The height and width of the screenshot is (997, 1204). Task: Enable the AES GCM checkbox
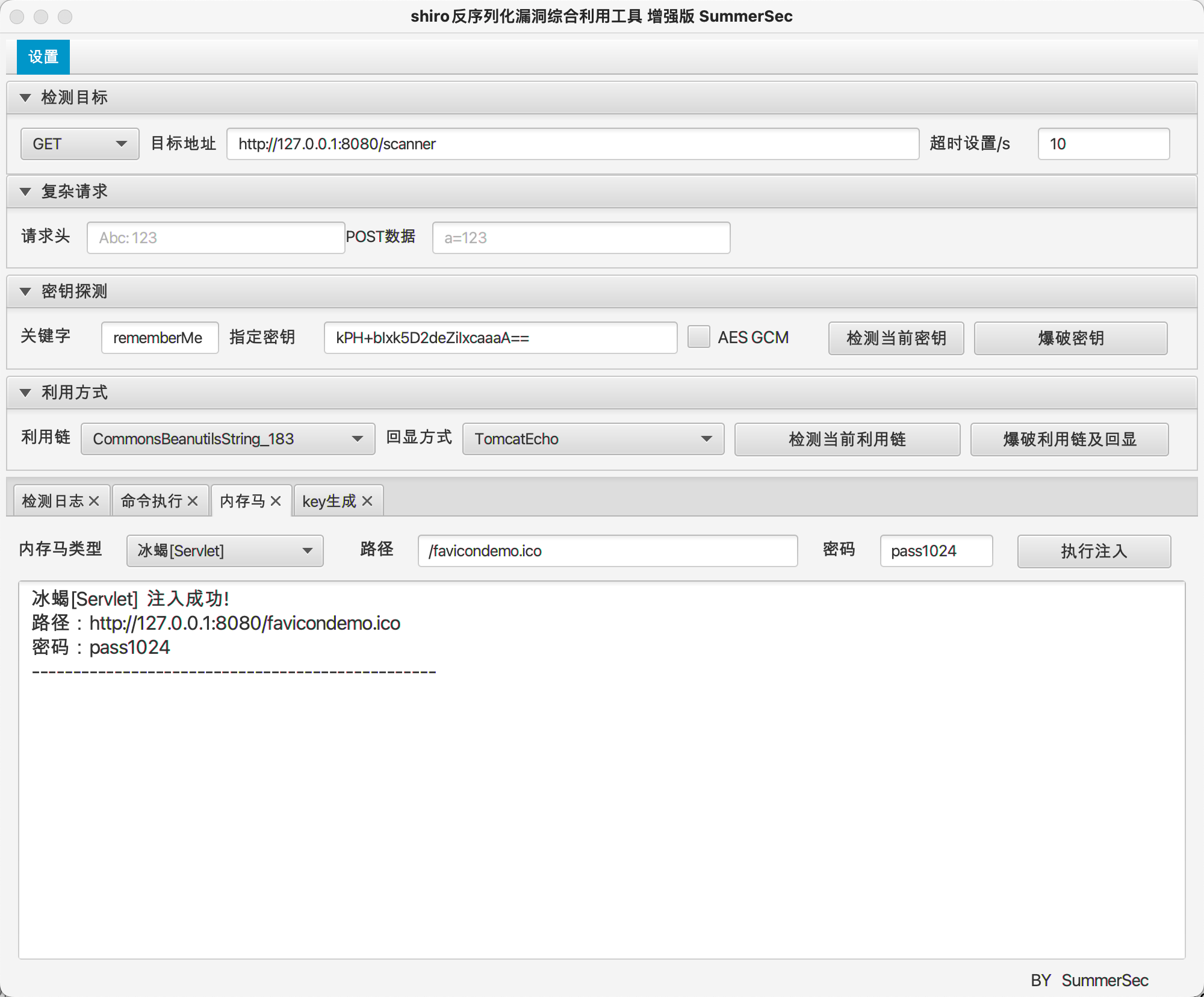[x=698, y=337]
